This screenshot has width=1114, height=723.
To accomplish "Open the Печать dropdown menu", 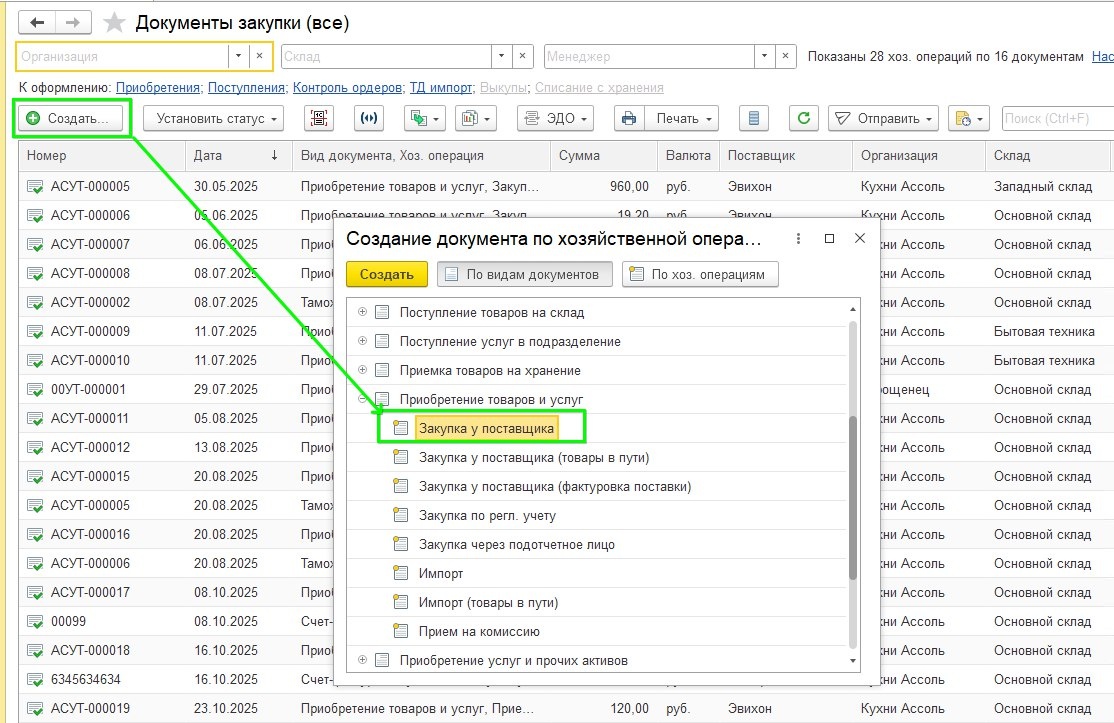I will pos(682,119).
